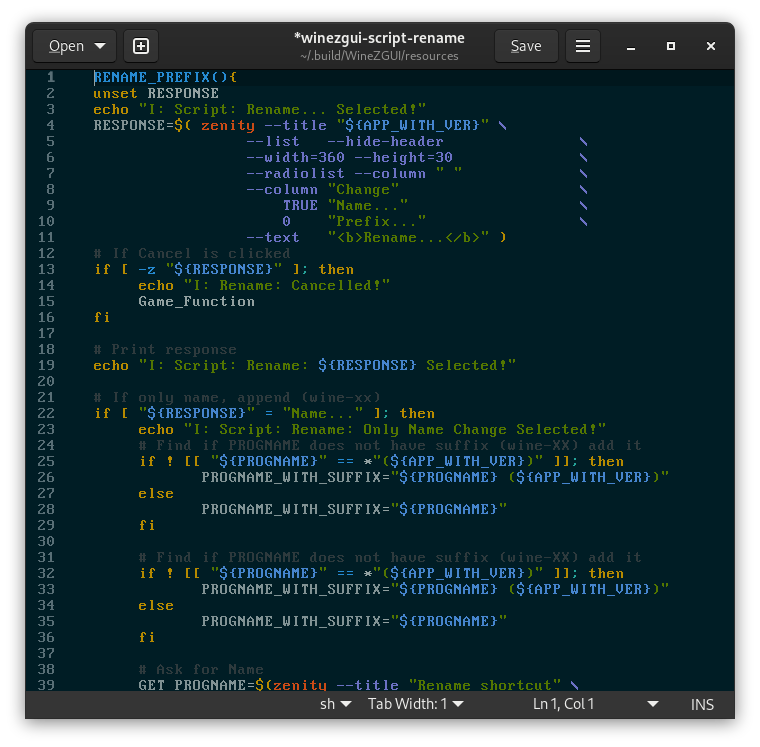Click on 'unset RESPONSE' line

tap(156, 93)
